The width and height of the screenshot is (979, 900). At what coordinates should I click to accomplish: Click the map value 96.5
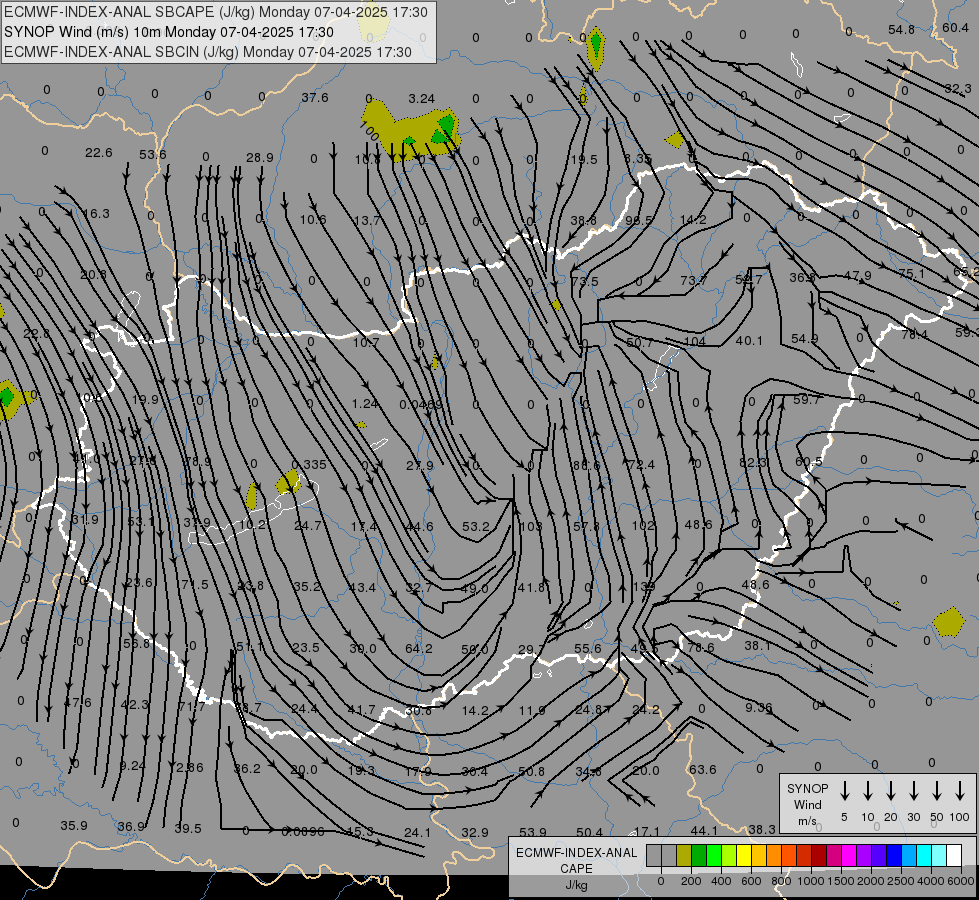tap(639, 220)
